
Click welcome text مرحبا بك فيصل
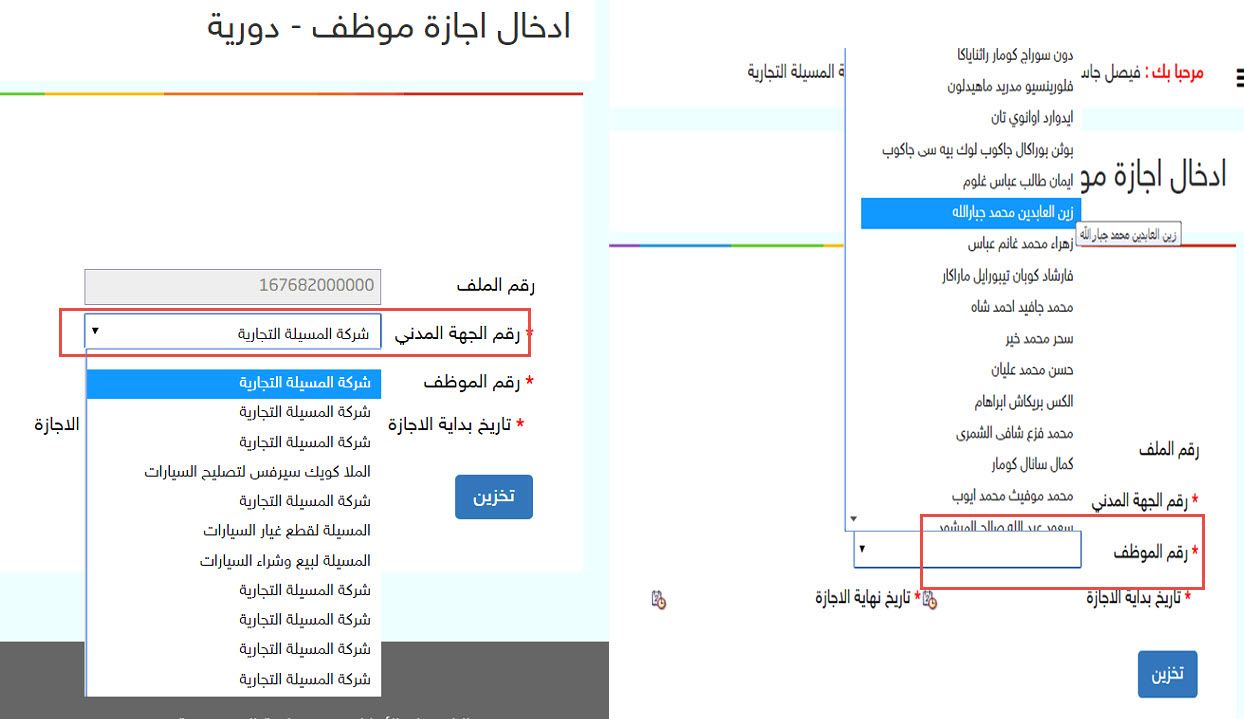[x=1140, y=73]
